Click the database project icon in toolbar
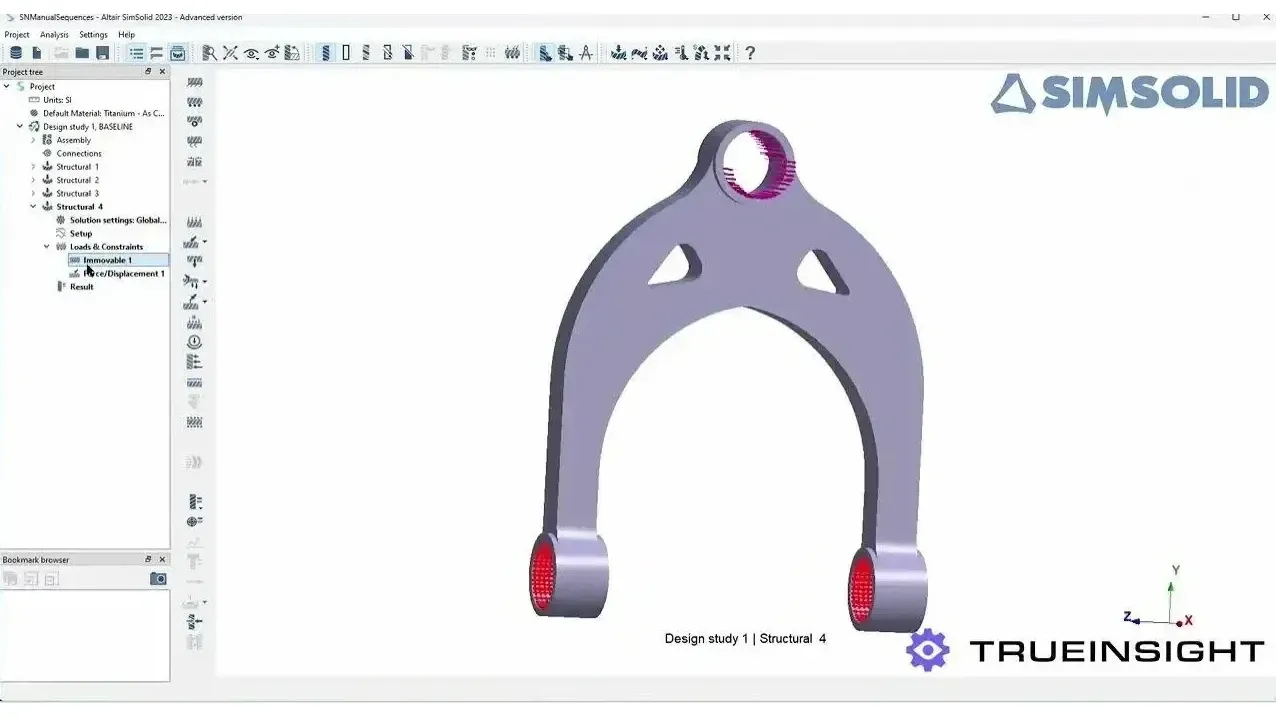The height and width of the screenshot is (718, 1276). pyautogui.click(x=15, y=53)
